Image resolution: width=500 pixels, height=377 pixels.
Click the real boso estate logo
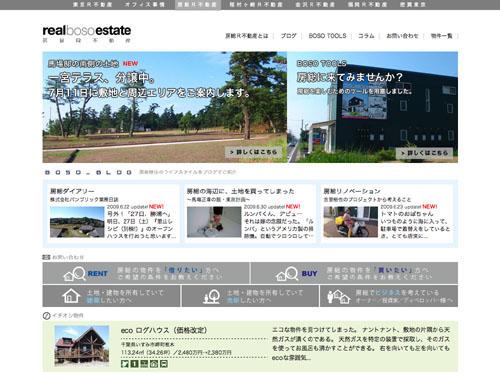(87, 33)
